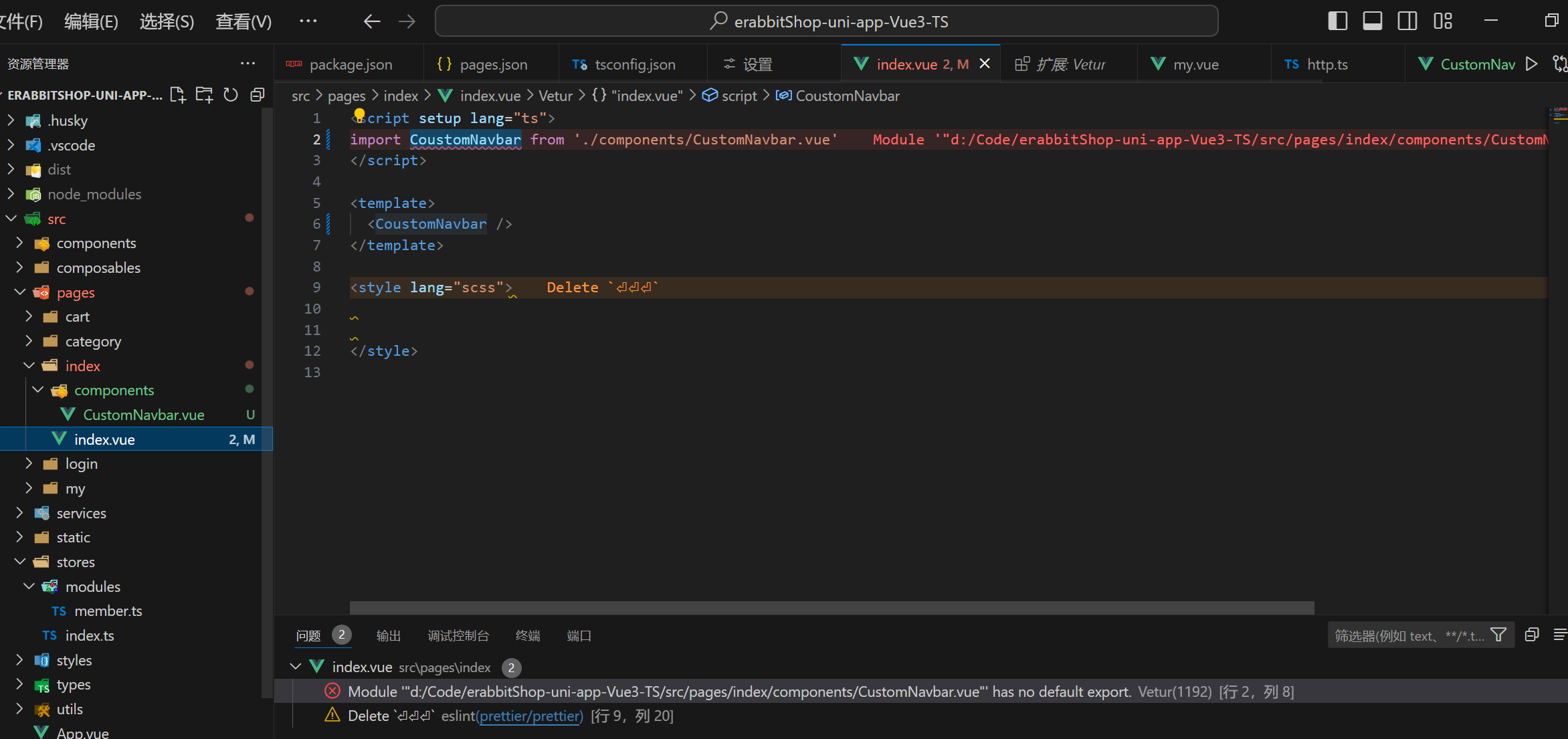Open the 查看(V) menu
This screenshot has height=739, width=1568.
pyautogui.click(x=243, y=21)
